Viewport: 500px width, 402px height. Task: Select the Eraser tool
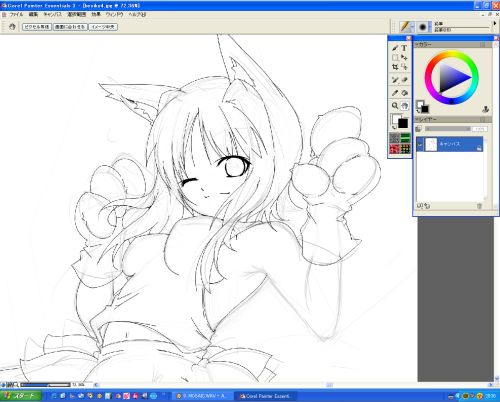coord(404,80)
